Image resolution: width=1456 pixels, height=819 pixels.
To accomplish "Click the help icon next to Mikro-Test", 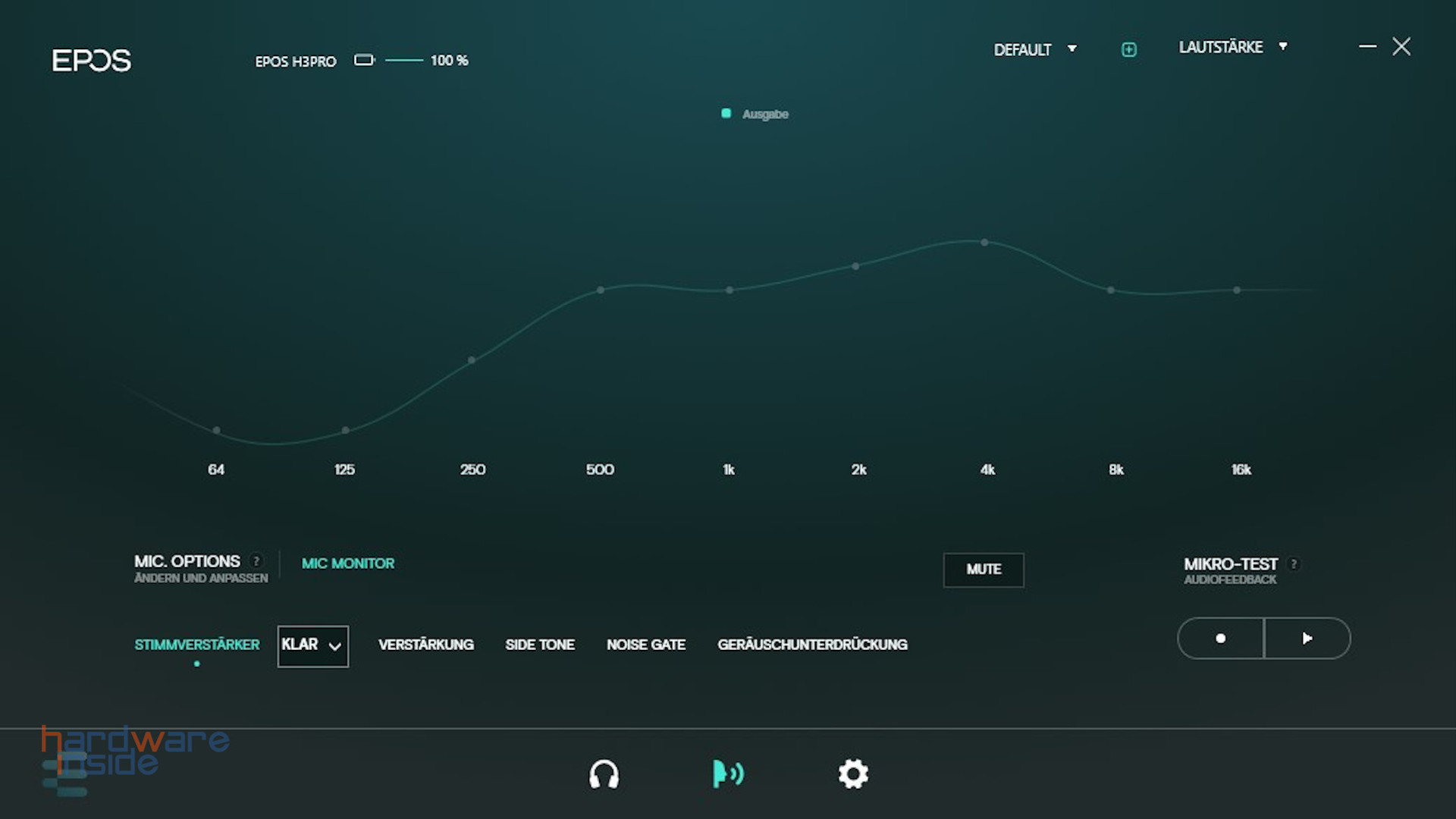I will 1294,563.
